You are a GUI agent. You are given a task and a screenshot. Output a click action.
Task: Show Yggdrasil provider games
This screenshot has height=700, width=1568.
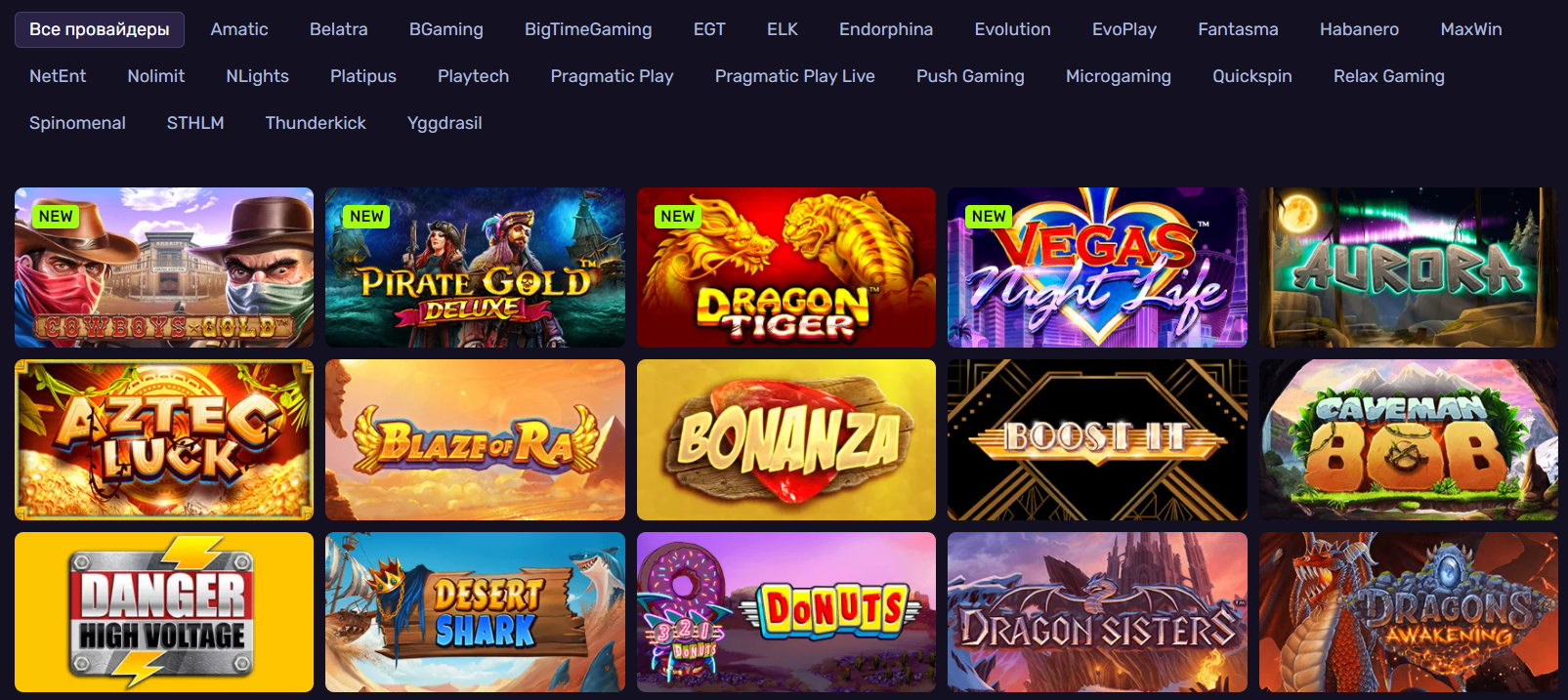coord(445,123)
